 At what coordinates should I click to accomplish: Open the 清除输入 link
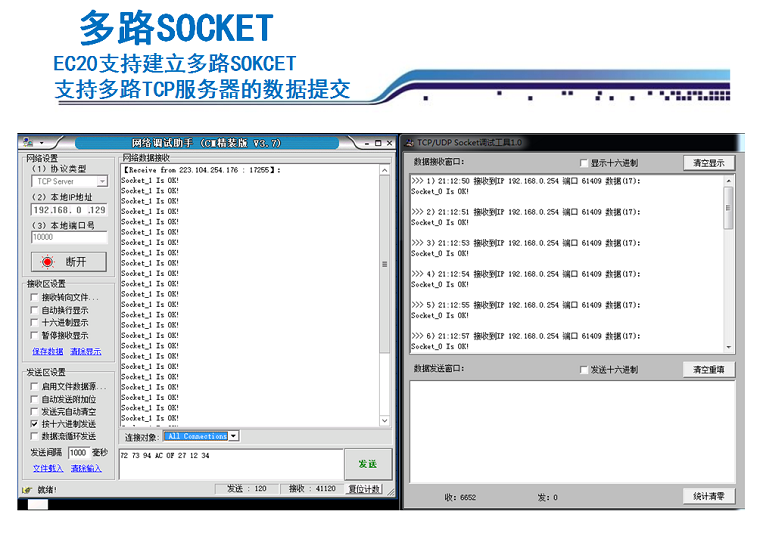pos(86,468)
